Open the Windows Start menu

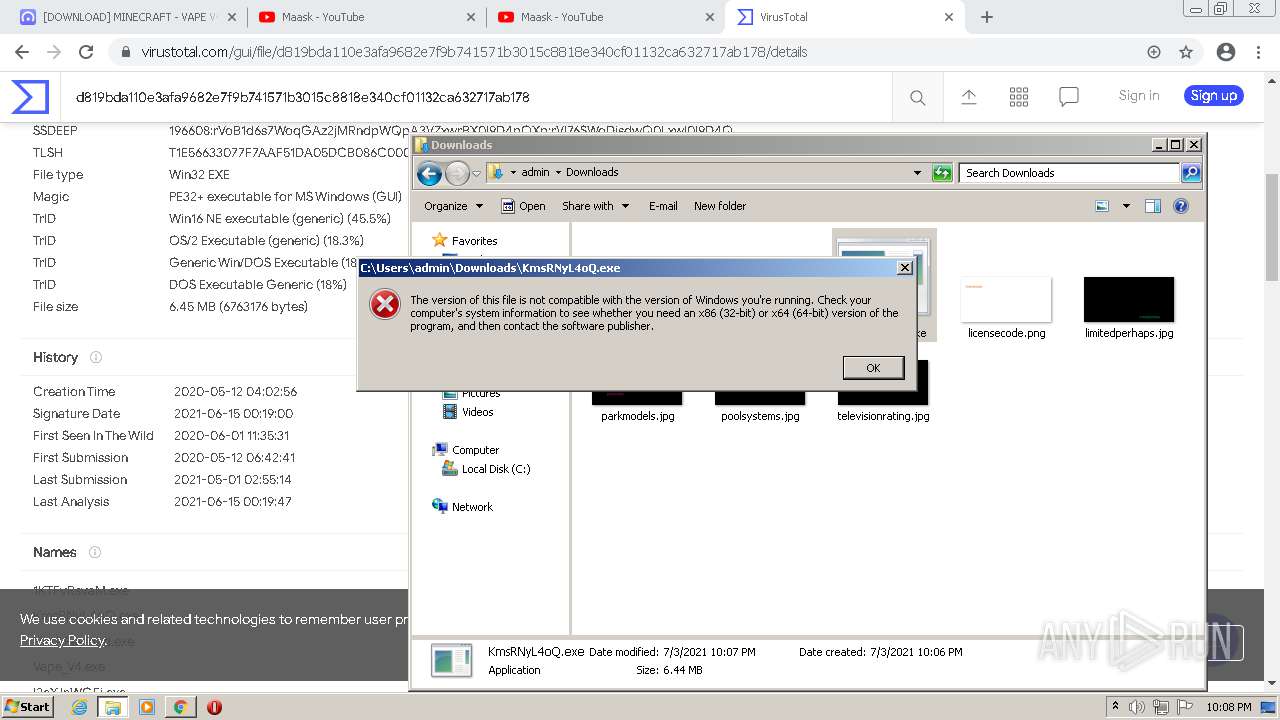(28, 706)
